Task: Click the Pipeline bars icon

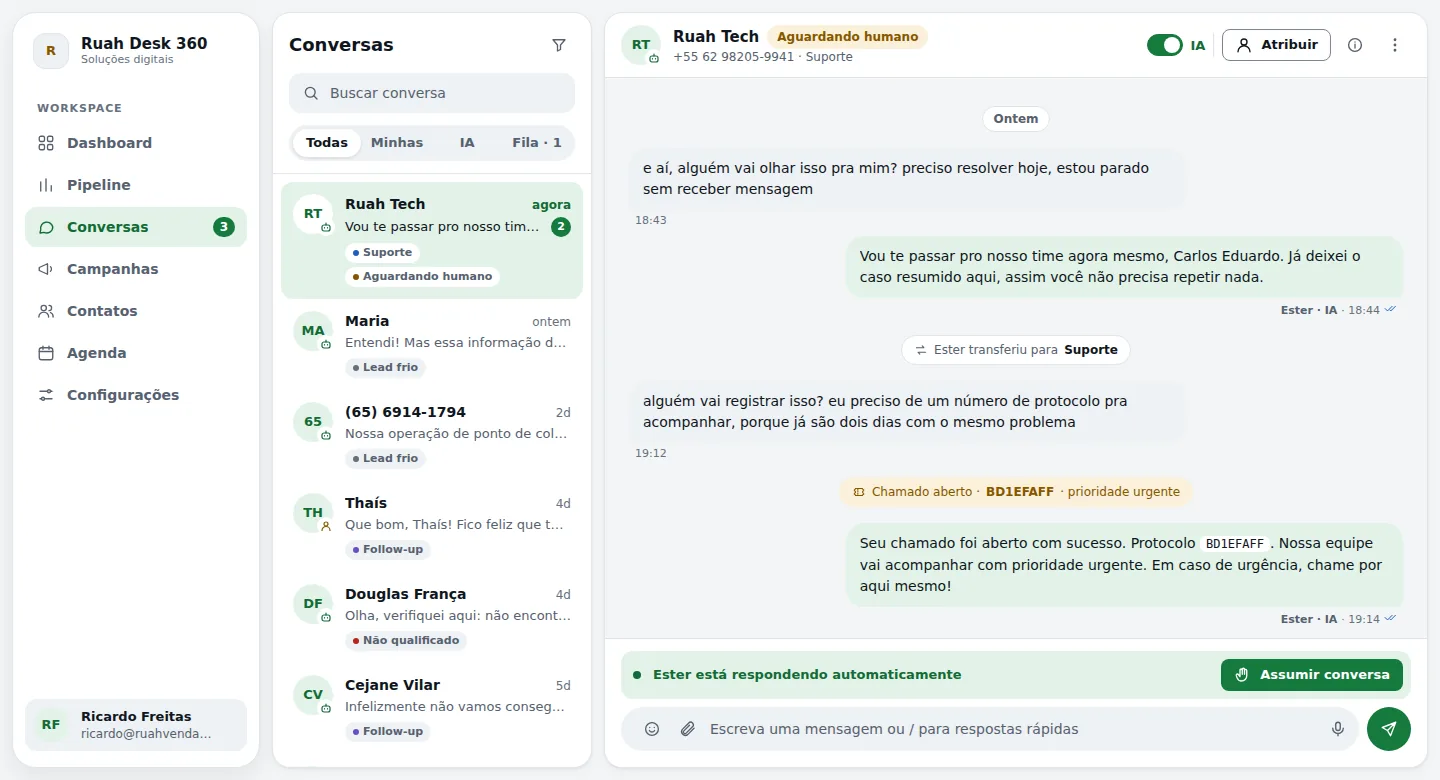Action: [x=46, y=185]
